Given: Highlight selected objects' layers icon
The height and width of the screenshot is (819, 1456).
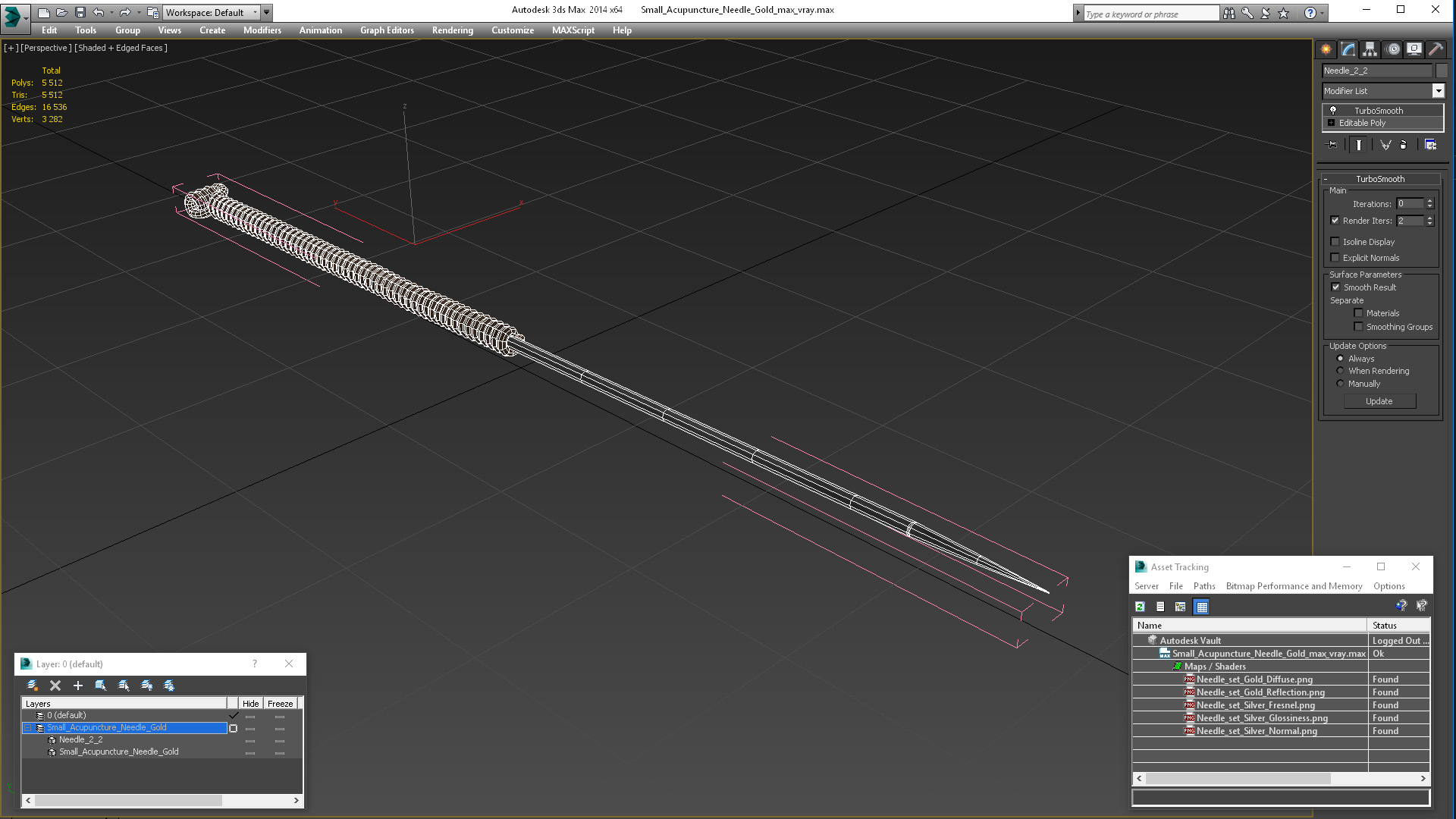Looking at the screenshot, I should [124, 686].
